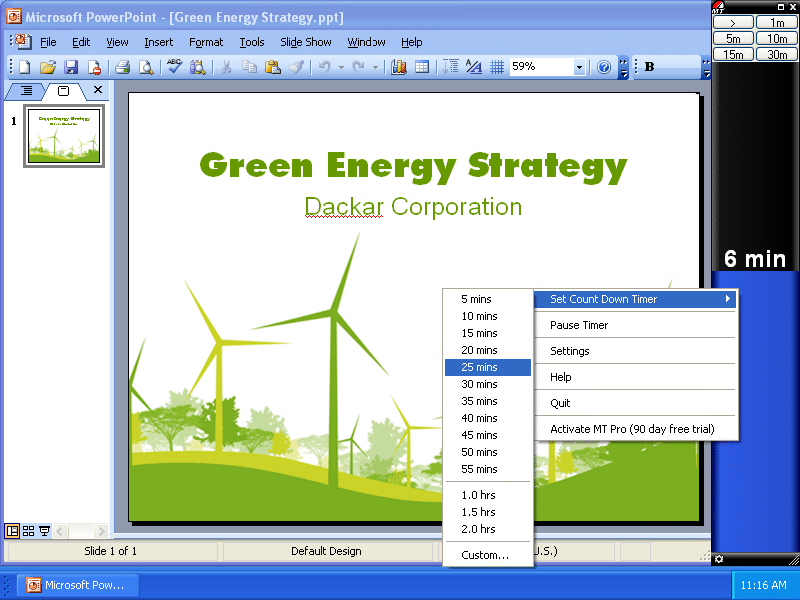
Task: Toggle Show Formatting icon
Action: 474,67
